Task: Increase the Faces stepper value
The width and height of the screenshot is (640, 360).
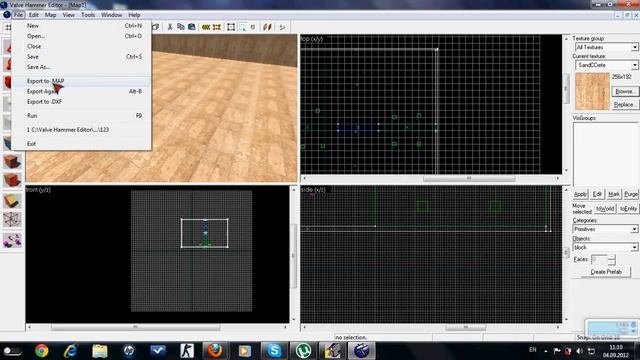Action: (x=611, y=257)
